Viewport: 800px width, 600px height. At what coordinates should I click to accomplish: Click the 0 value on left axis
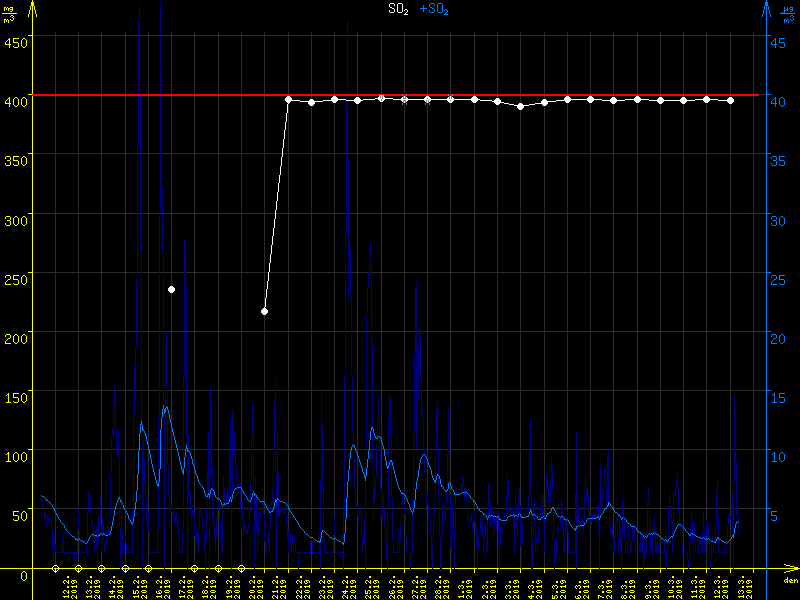tap(24, 574)
